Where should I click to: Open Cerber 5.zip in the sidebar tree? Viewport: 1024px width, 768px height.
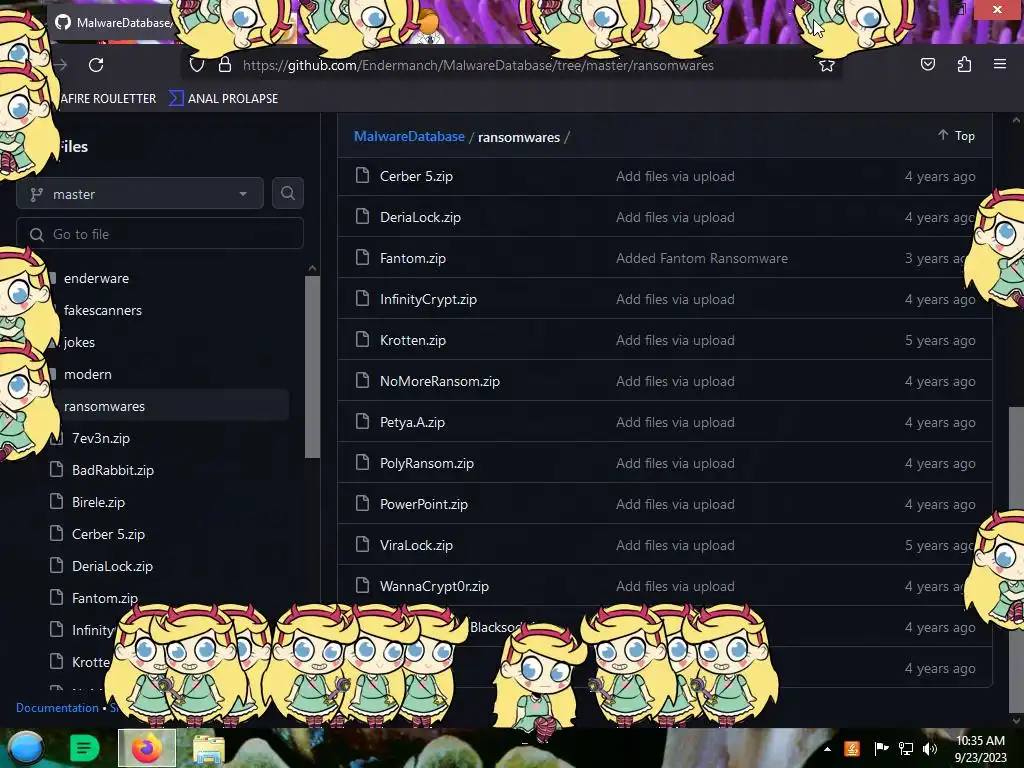point(108,534)
